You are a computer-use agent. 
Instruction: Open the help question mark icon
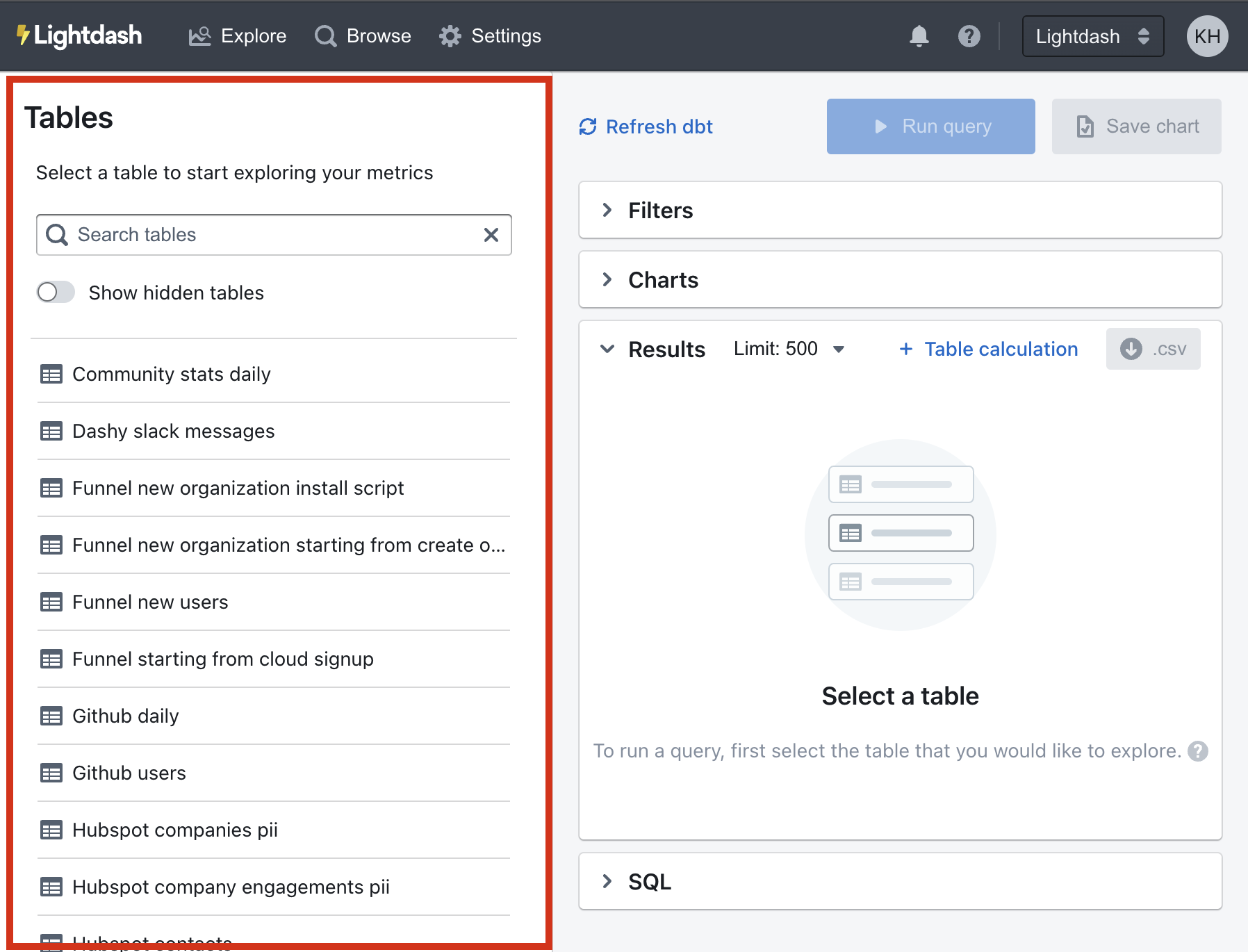(969, 36)
